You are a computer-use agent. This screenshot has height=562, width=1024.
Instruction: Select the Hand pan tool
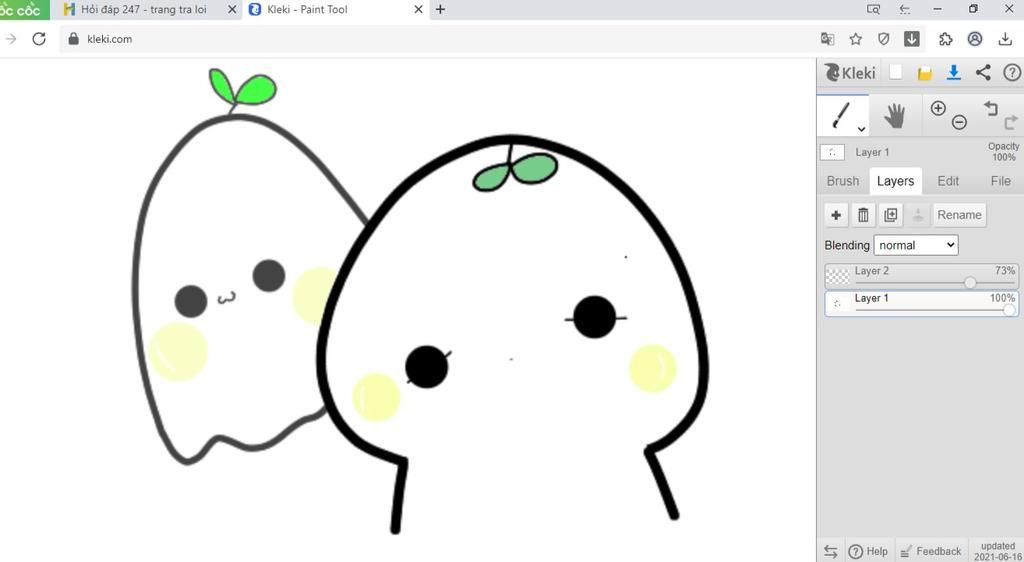pos(894,116)
